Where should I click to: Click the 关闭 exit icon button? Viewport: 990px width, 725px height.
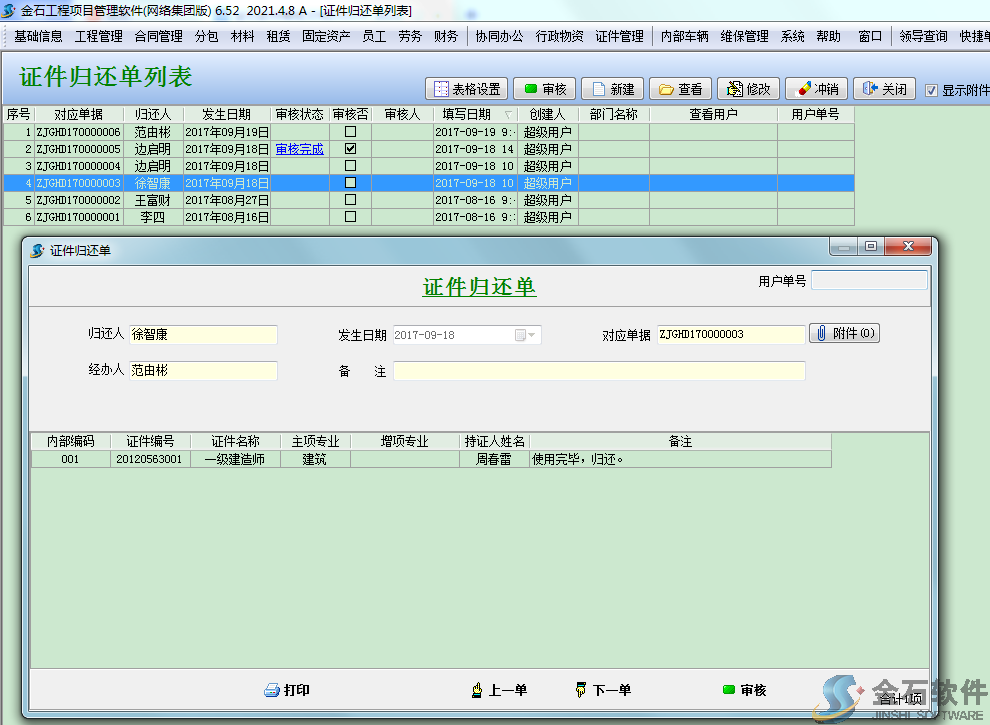[885, 89]
